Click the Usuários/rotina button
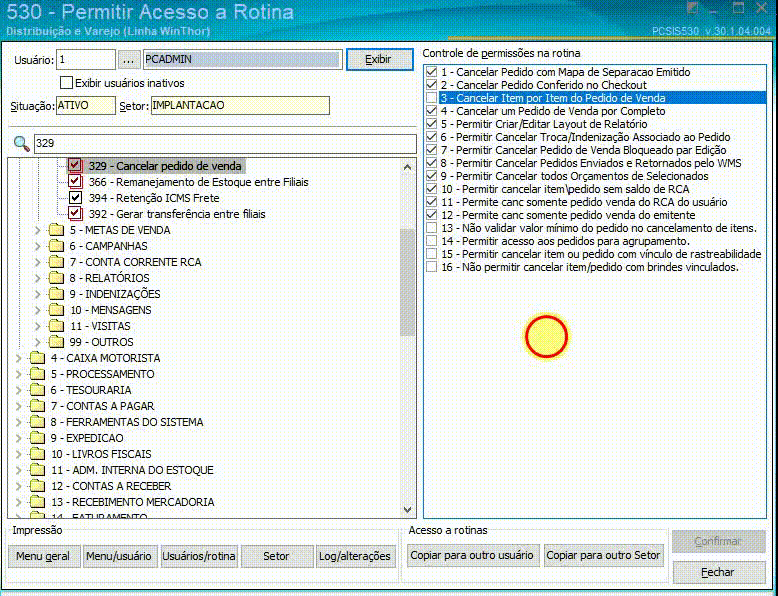Screen dimensions: 778x596 tap(198, 556)
